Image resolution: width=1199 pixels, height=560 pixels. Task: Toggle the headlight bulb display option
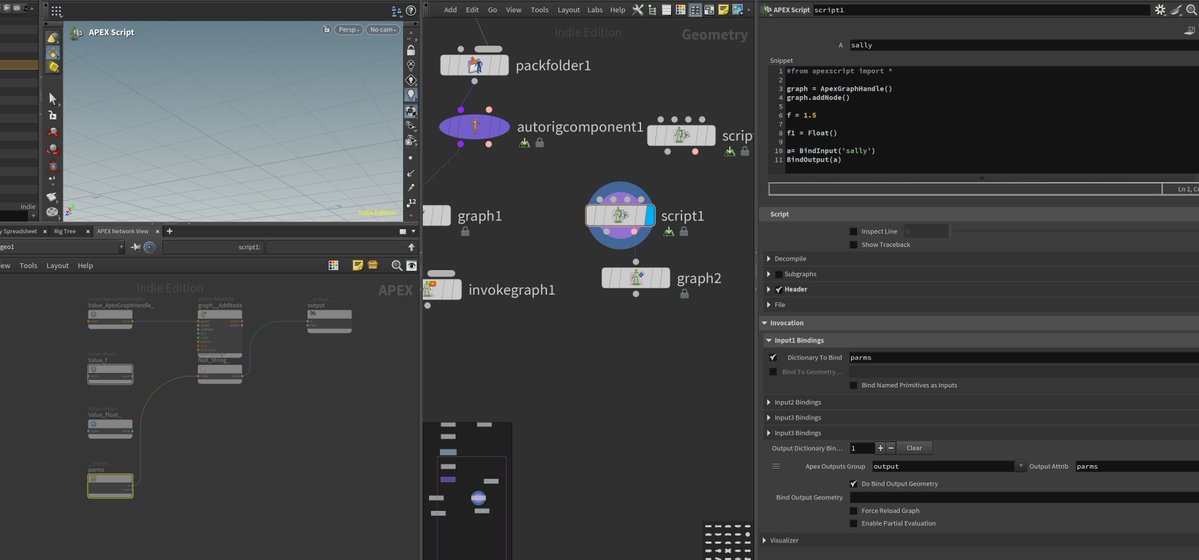click(411, 95)
